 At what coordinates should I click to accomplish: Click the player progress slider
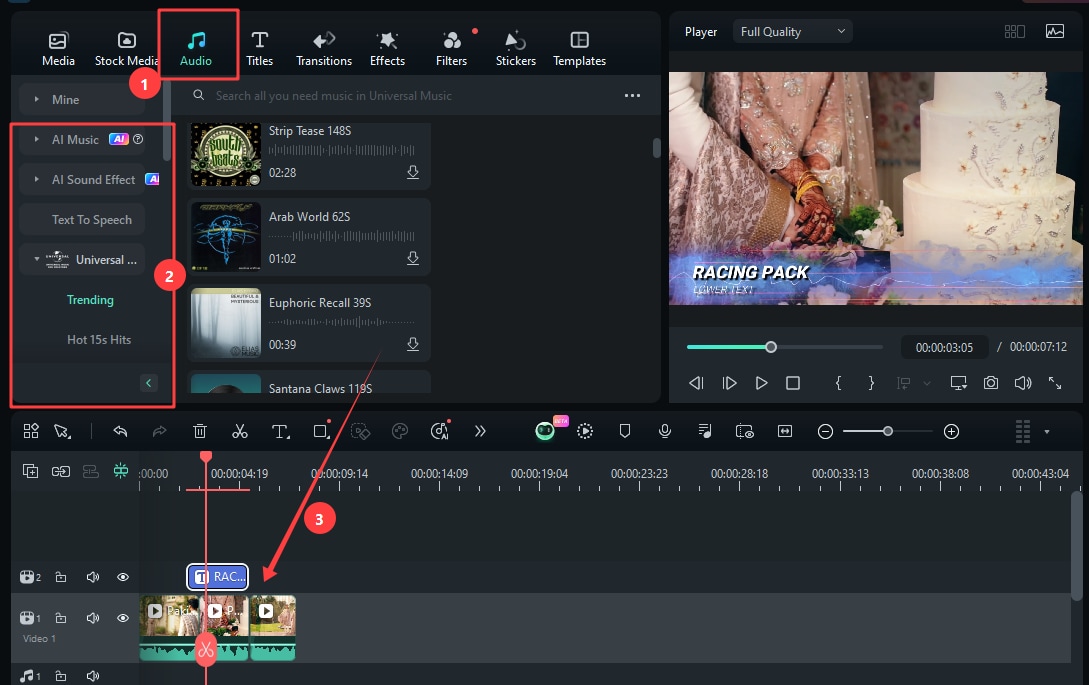coord(785,347)
